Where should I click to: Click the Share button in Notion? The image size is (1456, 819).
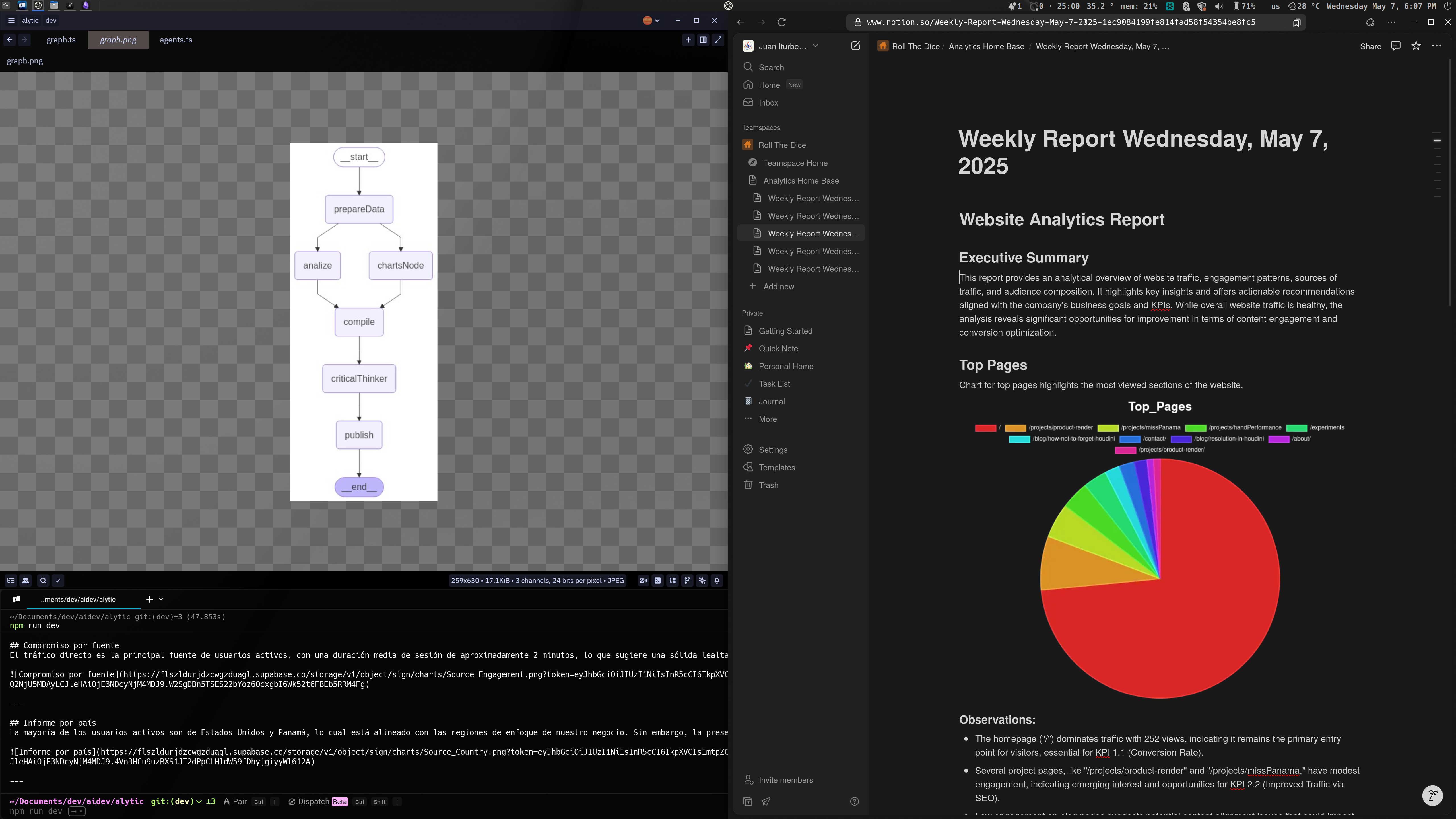(x=1371, y=46)
